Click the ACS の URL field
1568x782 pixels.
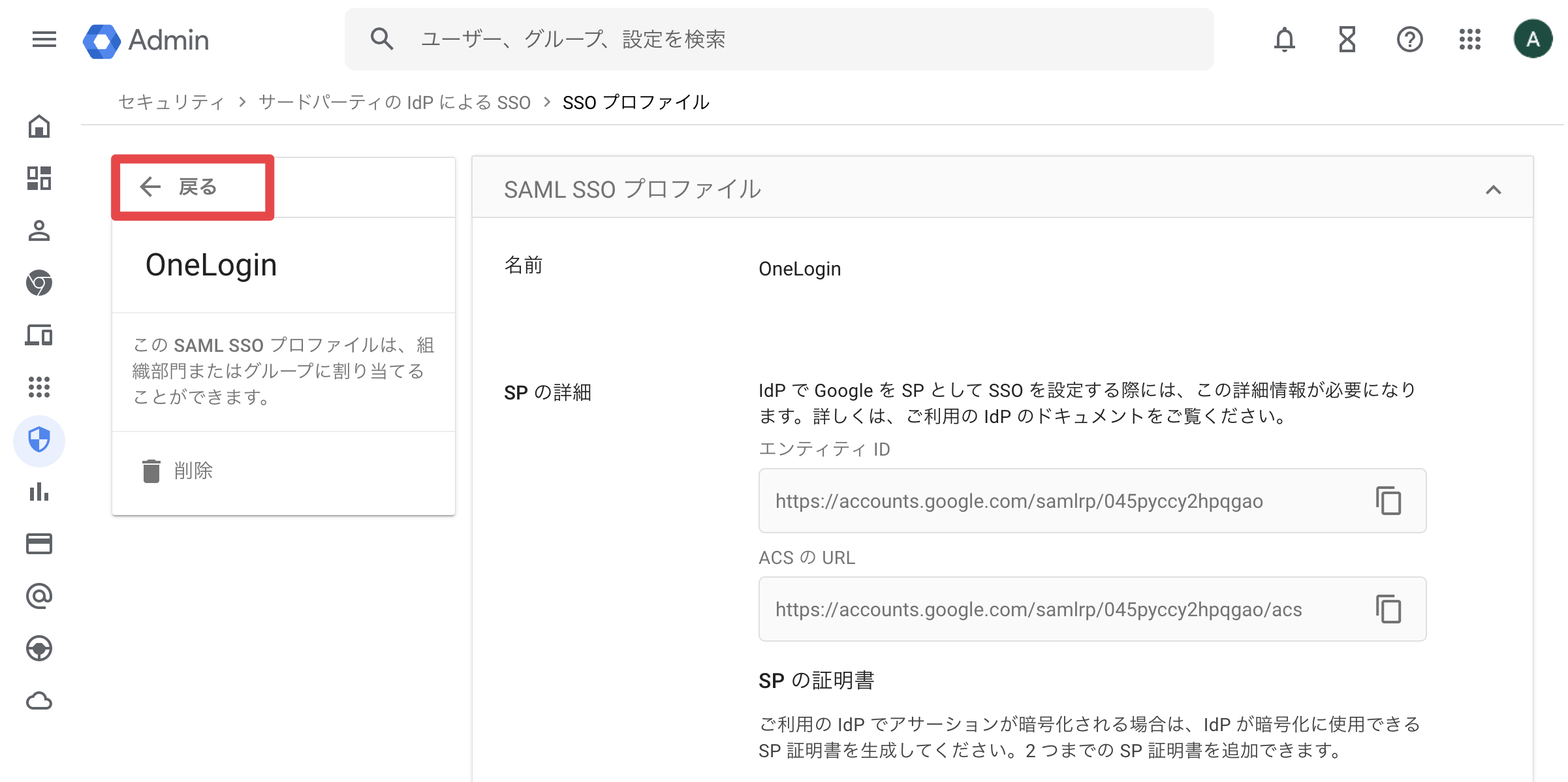[x=1092, y=609]
